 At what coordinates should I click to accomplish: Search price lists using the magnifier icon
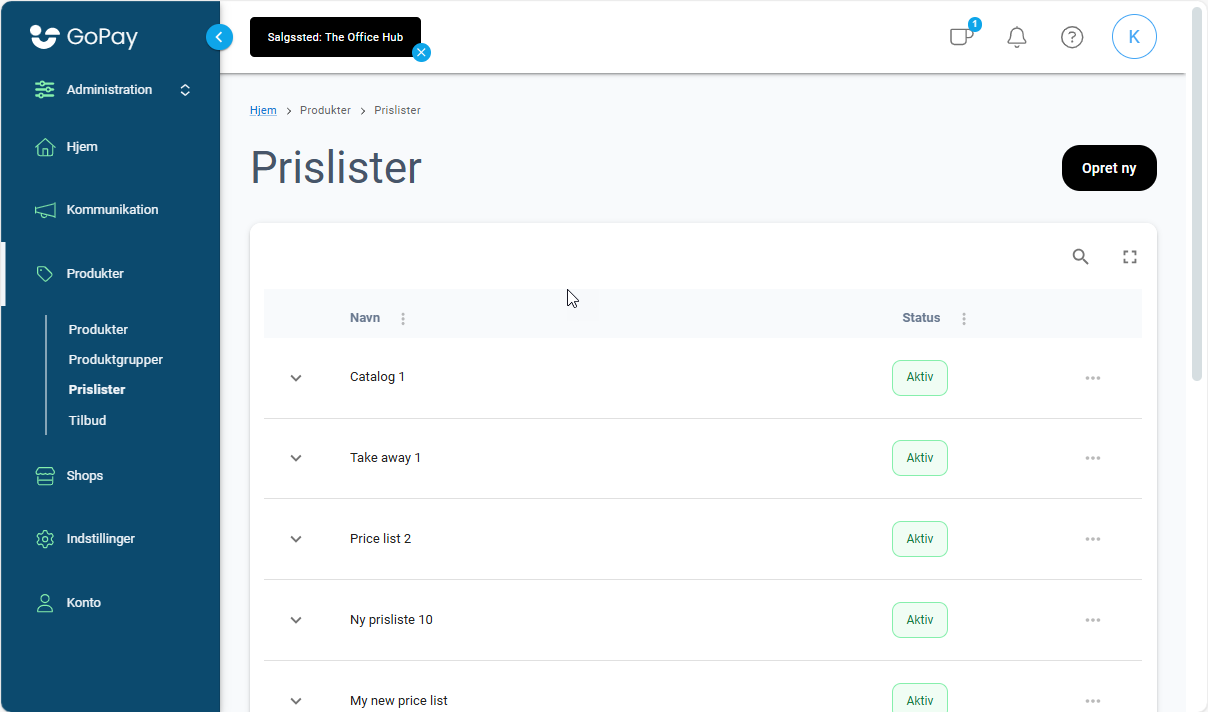tap(1080, 257)
